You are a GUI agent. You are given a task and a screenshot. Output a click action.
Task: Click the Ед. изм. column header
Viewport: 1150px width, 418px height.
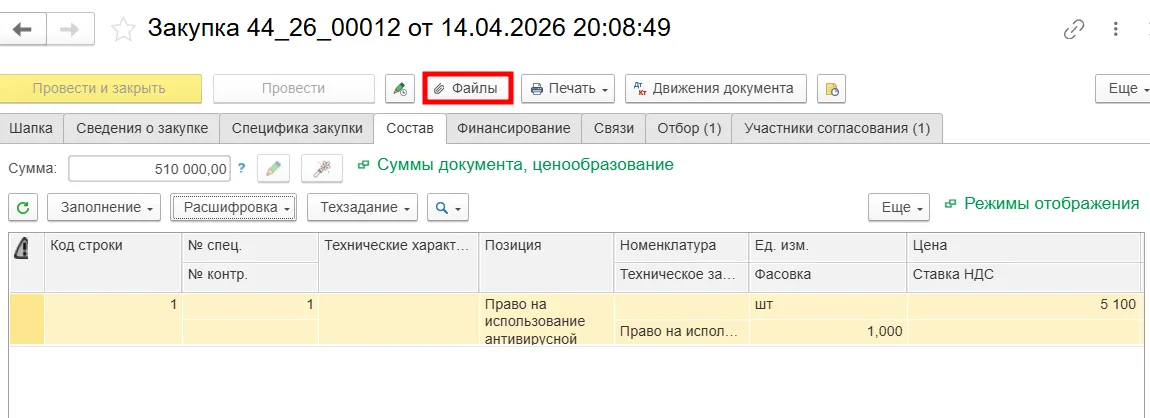pyautogui.click(x=828, y=247)
